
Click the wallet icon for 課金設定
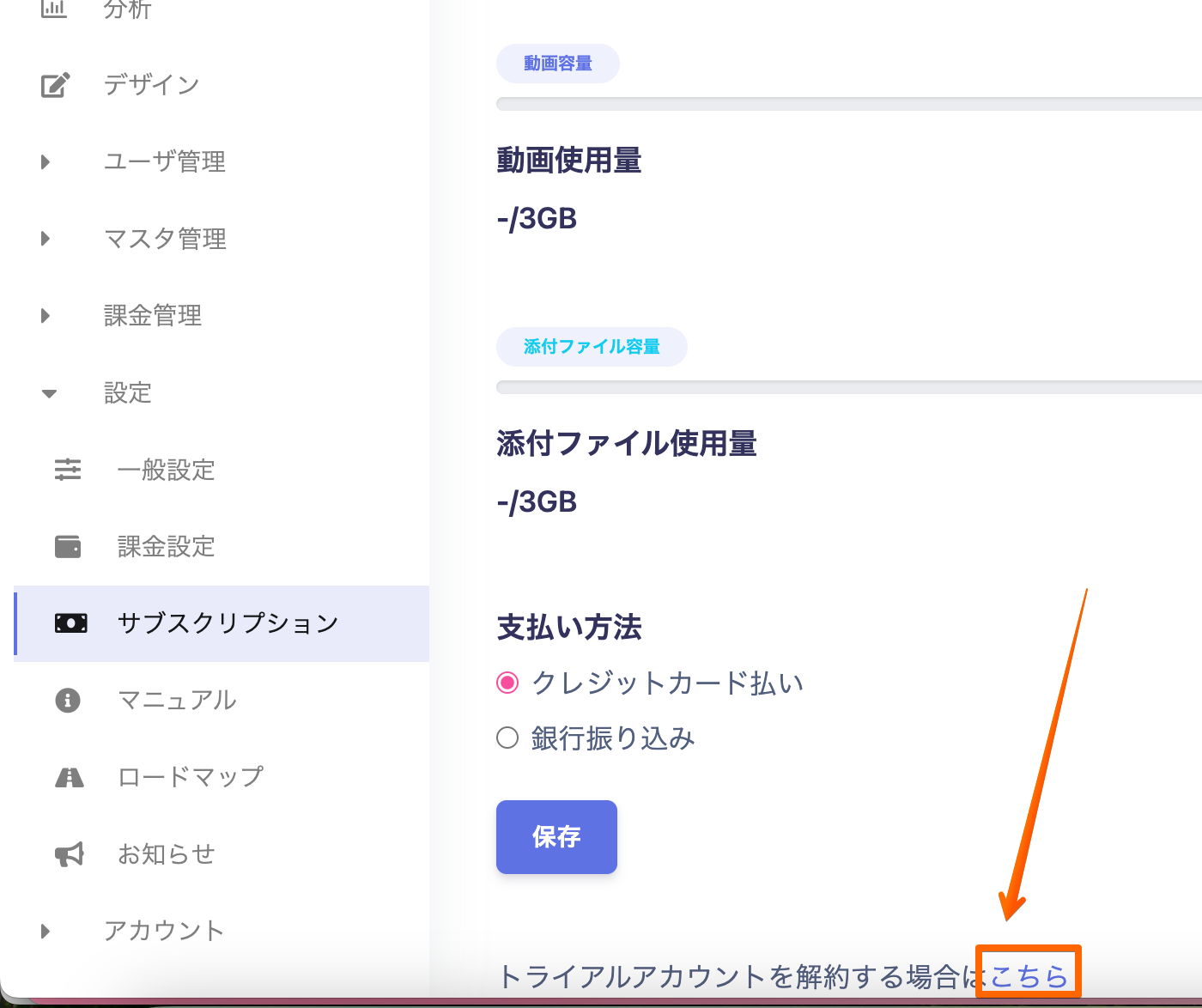pos(68,546)
